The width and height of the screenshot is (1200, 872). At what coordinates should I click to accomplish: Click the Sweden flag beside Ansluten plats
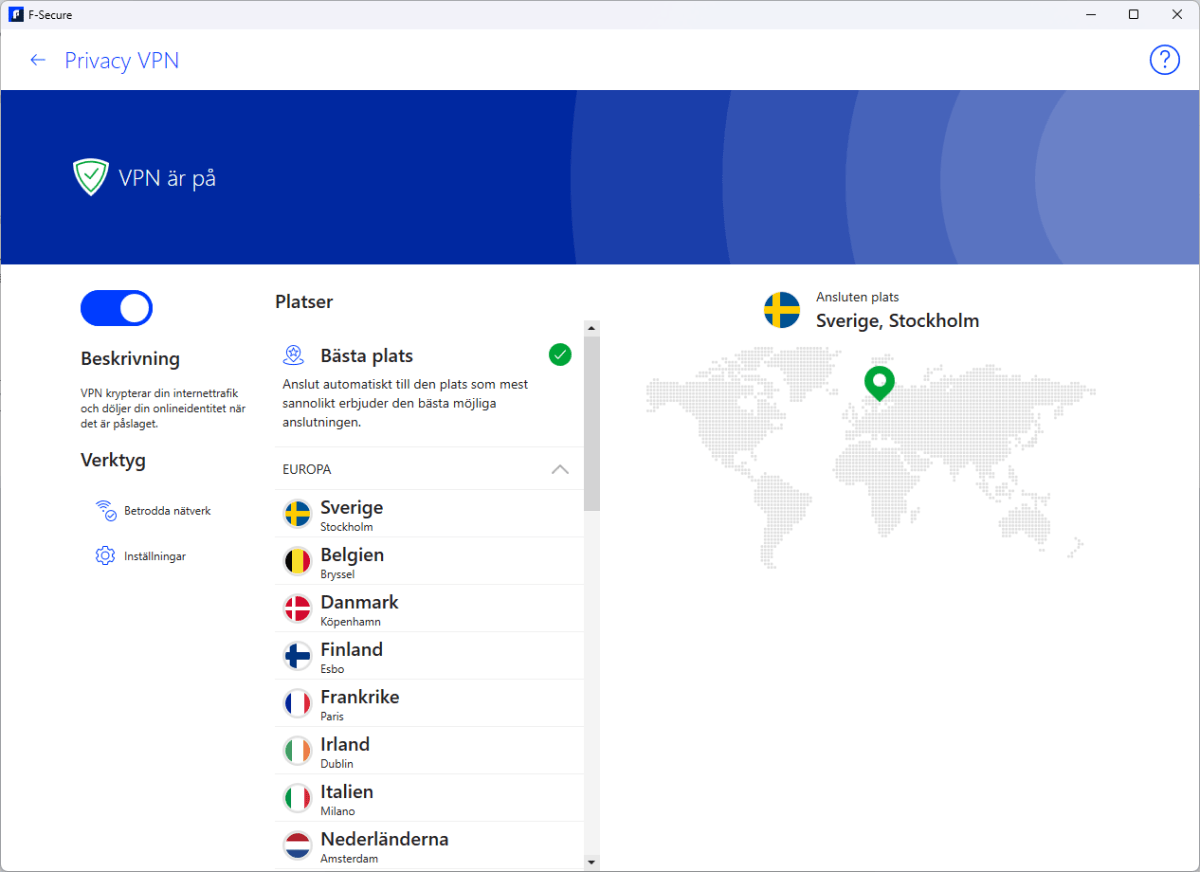[x=782, y=310]
